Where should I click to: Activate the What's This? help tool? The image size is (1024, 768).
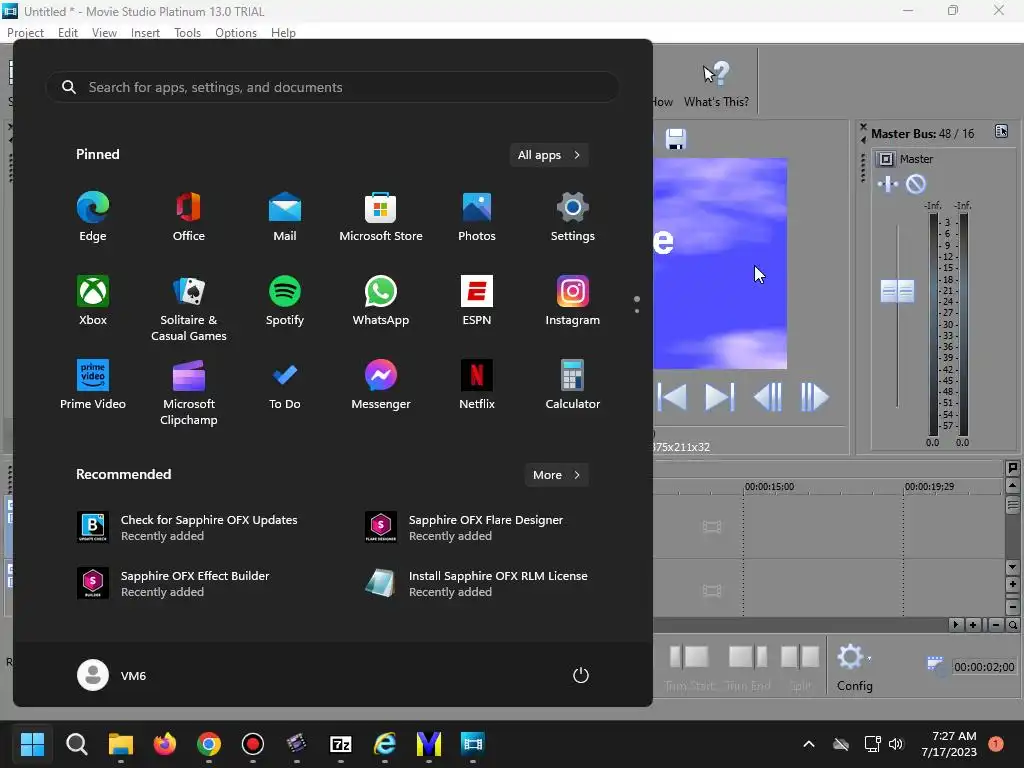(x=716, y=84)
